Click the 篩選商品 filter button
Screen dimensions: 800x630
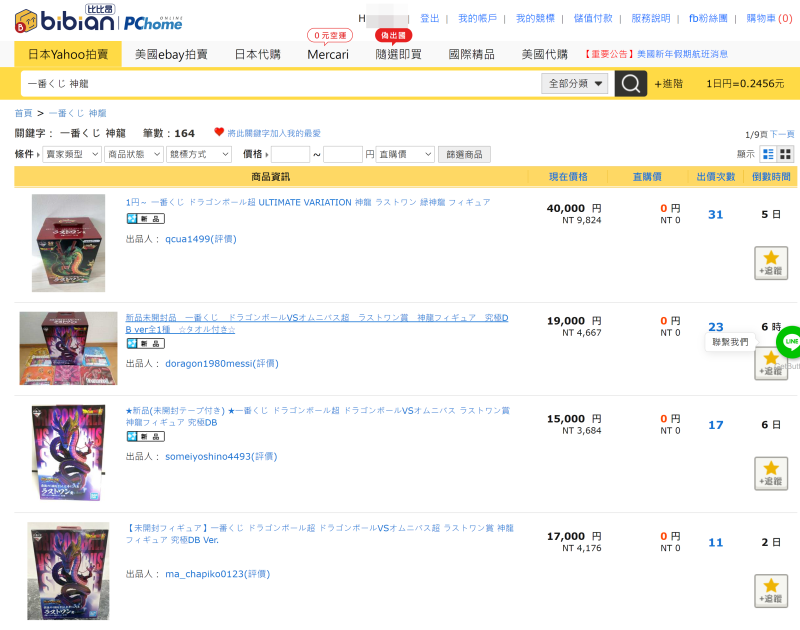pos(464,155)
